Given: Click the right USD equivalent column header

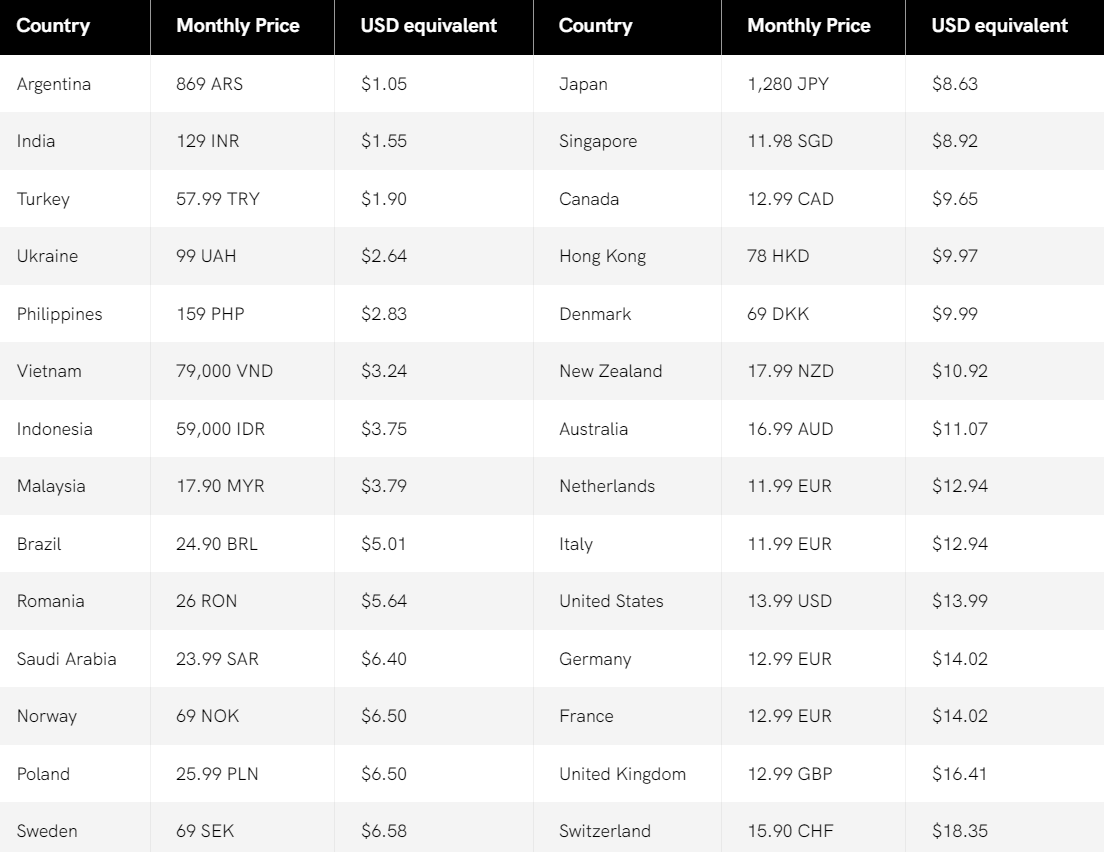Looking at the screenshot, I should (x=1004, y=27).
